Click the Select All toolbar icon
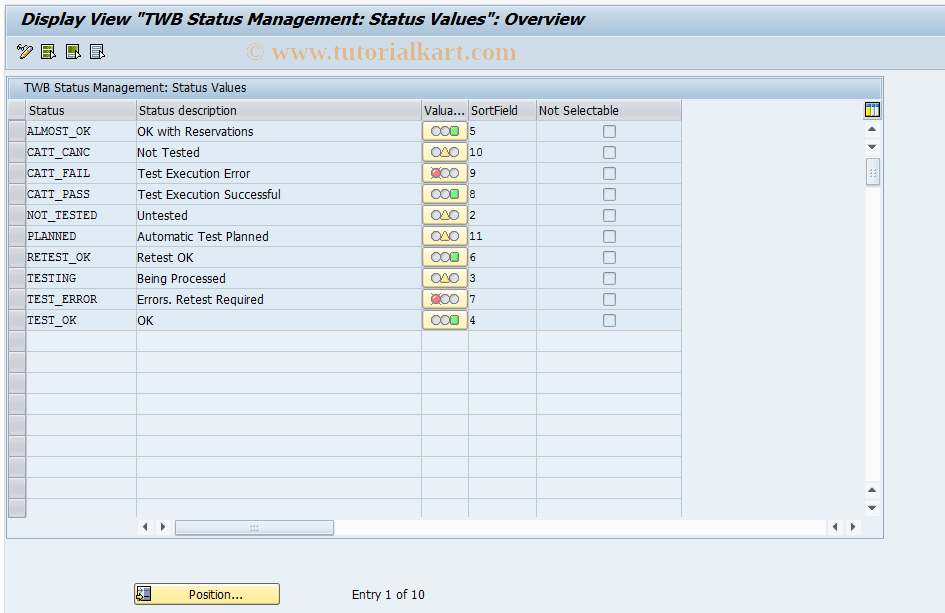The image size is (945, 613). [x=48, y=52]
